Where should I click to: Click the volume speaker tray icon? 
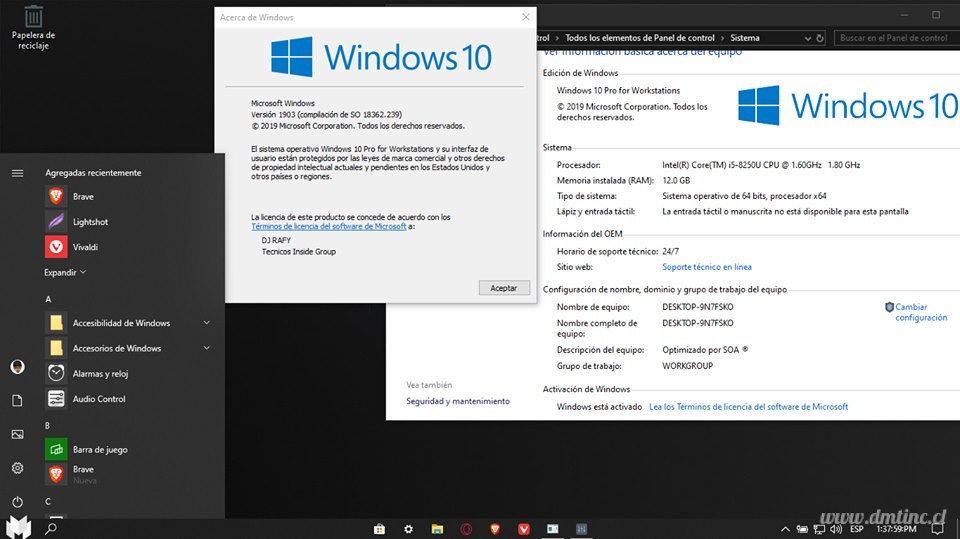836,529
